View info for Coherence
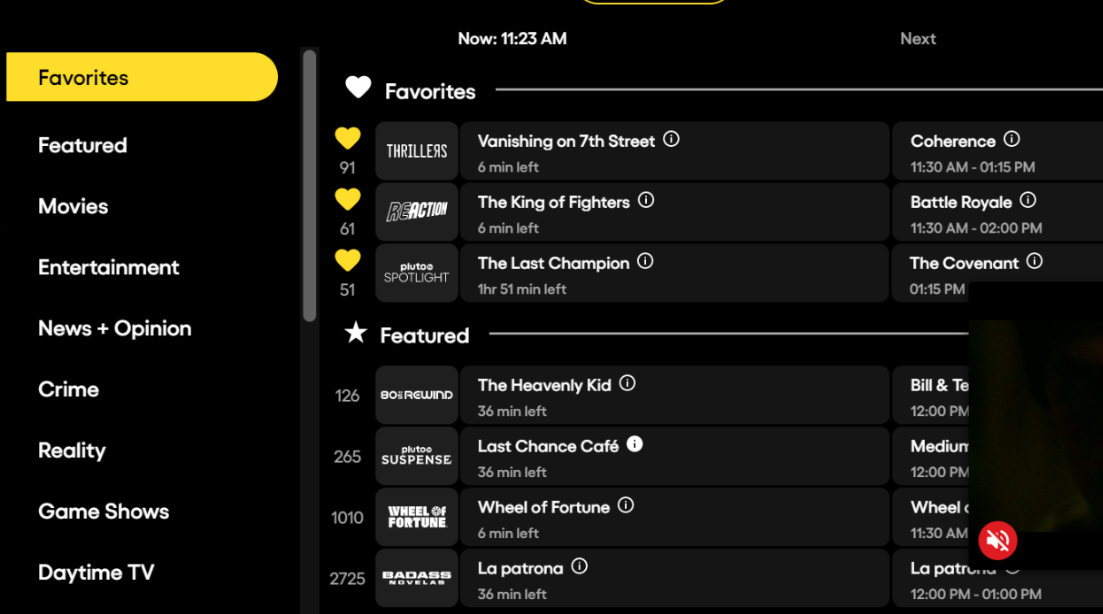This screenshot has height=614, width=1103. click(x=1012, y=140)
